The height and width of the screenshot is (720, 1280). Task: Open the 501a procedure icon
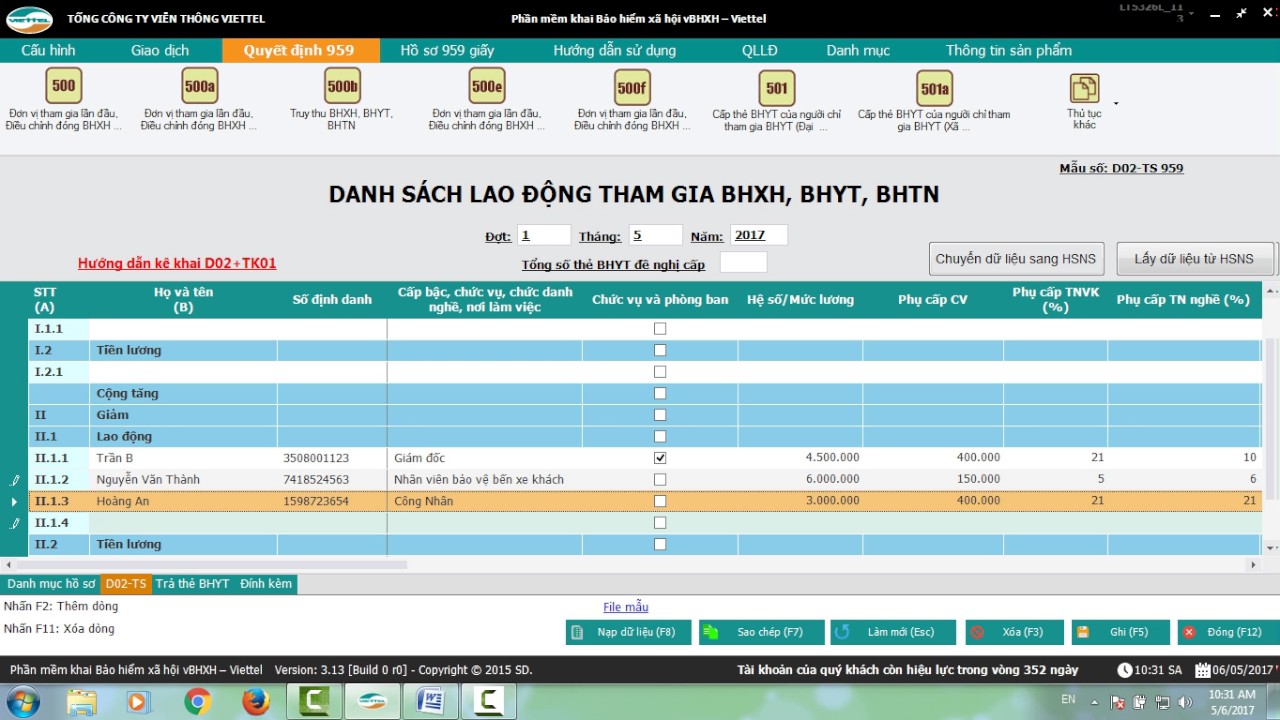point(934,88)
